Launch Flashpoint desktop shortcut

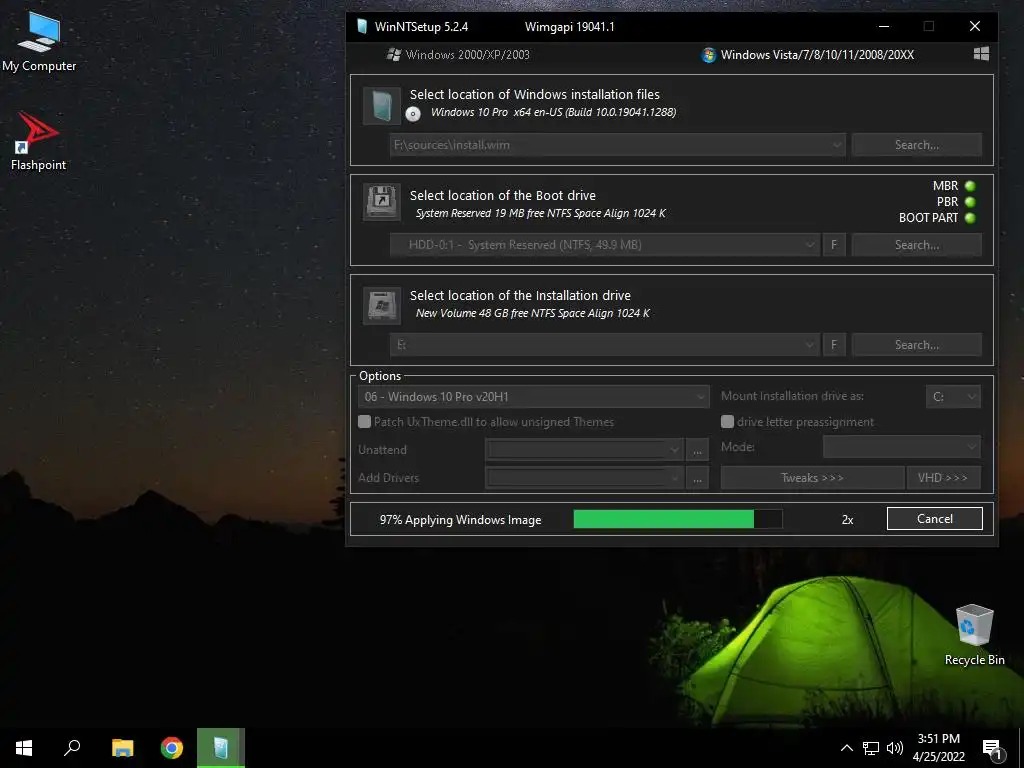[39, 141]
